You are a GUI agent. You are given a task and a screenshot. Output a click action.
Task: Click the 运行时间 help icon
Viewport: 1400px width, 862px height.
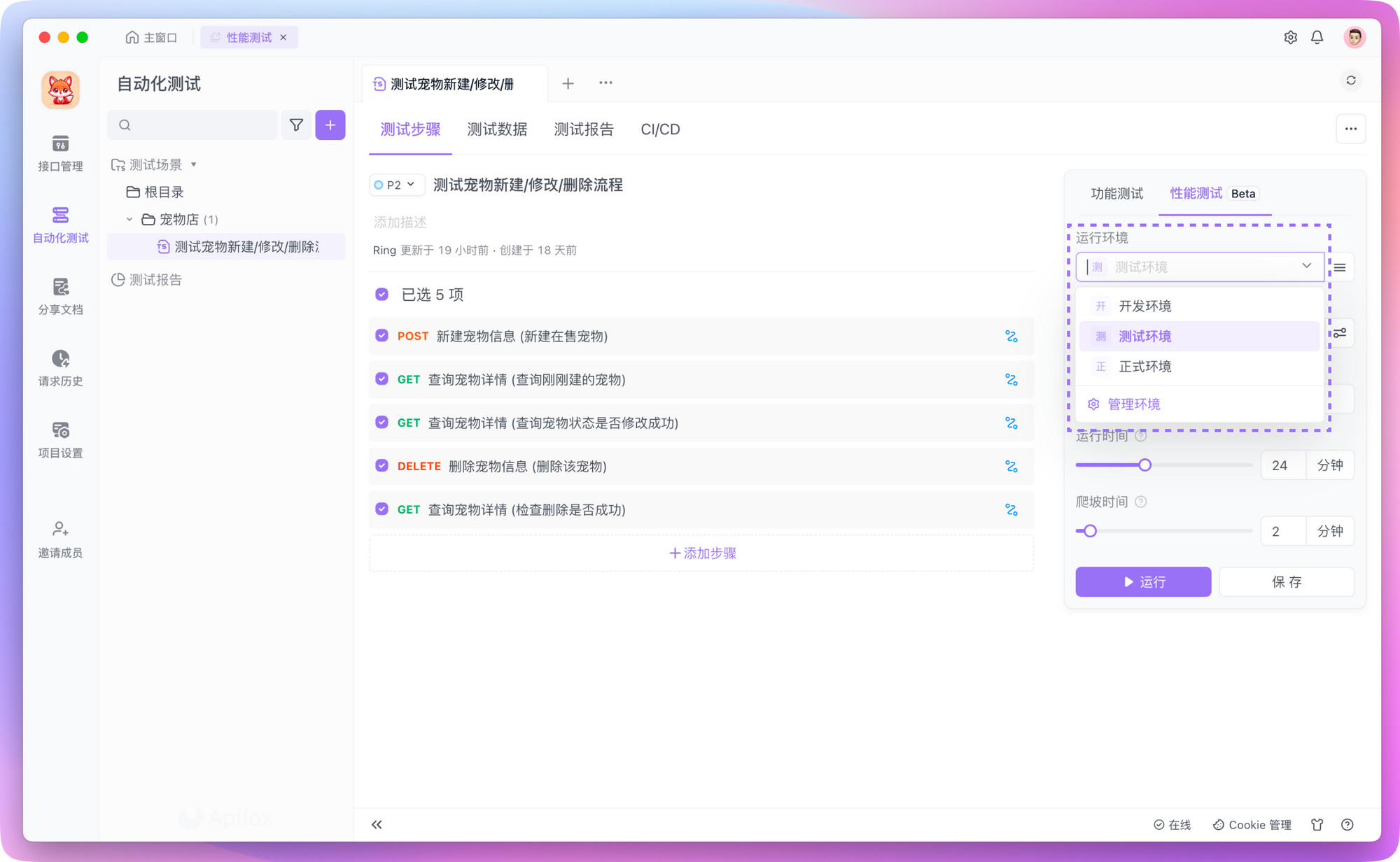click(x=1140, y=436)
